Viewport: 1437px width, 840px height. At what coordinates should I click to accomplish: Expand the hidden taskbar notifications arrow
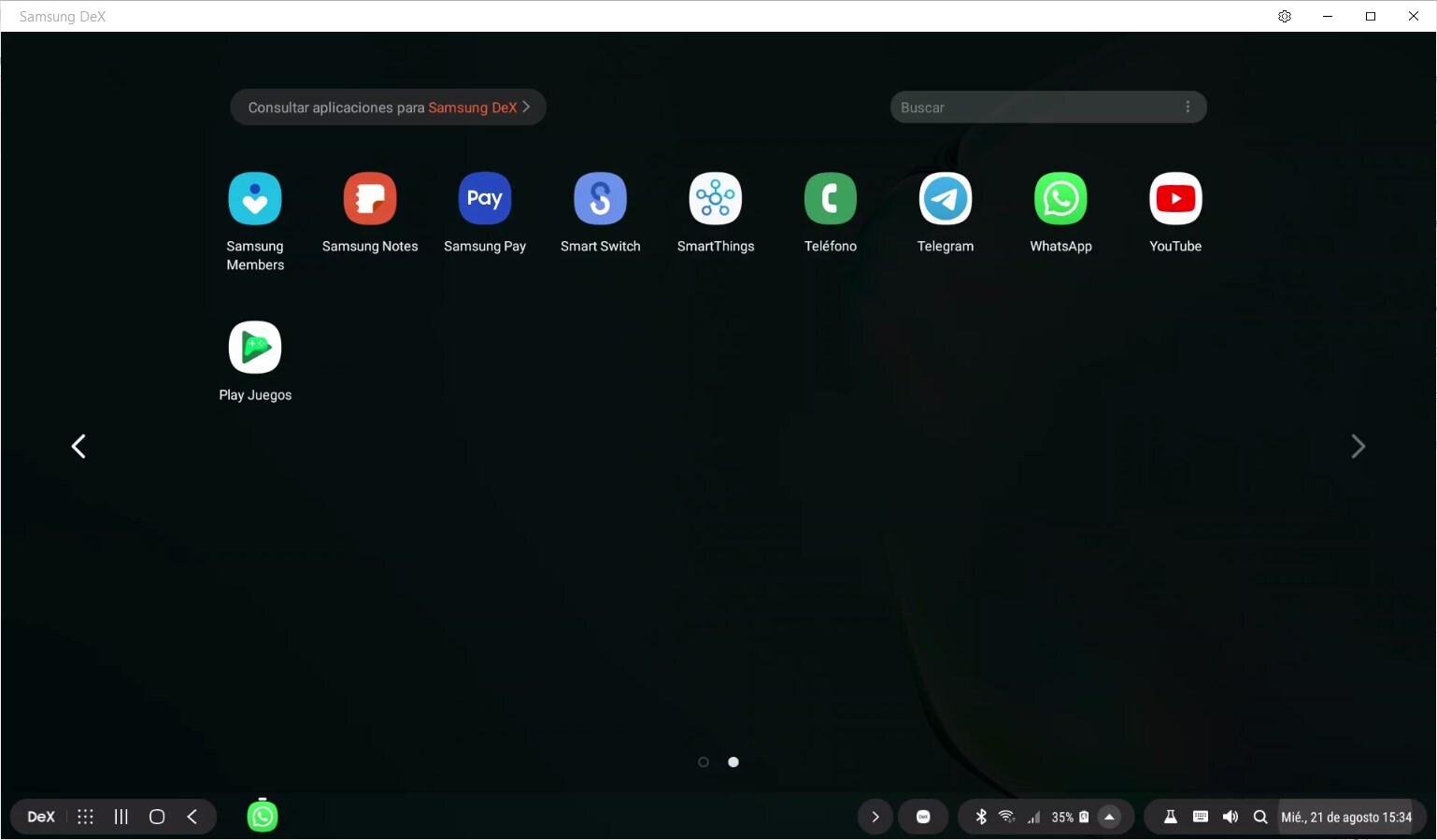click(x=875, y=817)
